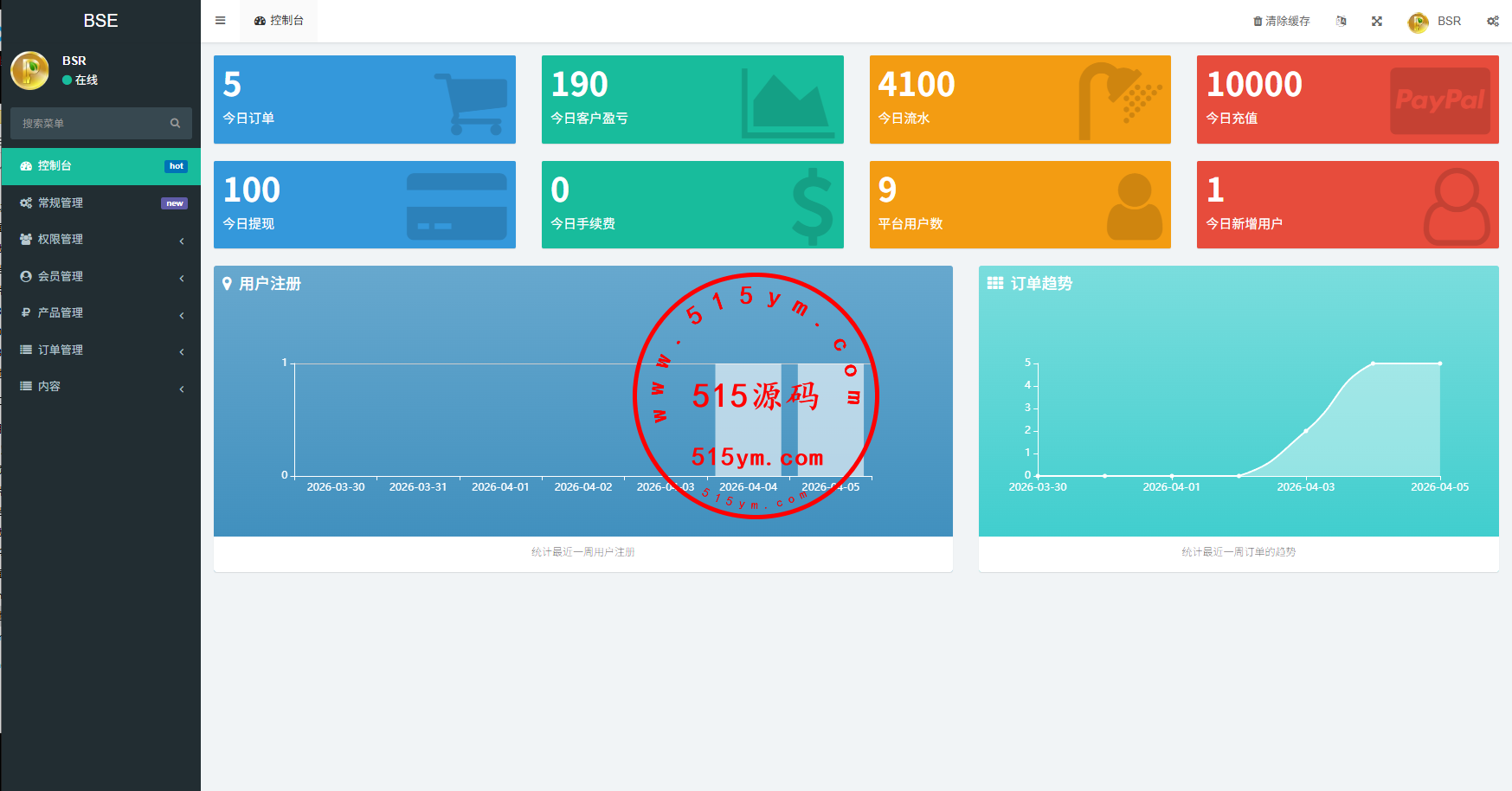Screen dimensions: 1512x791
Task: Click the 2026-04-03 data point on 订单趋势 chart
Action: pos(1305,431)
